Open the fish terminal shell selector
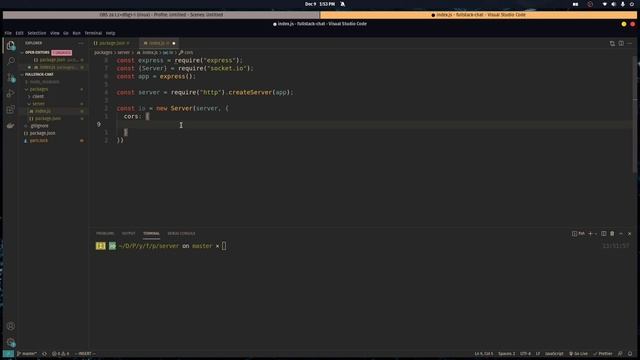Image resolution: width=640 pixels, height=360 pixels. point(578,233)
